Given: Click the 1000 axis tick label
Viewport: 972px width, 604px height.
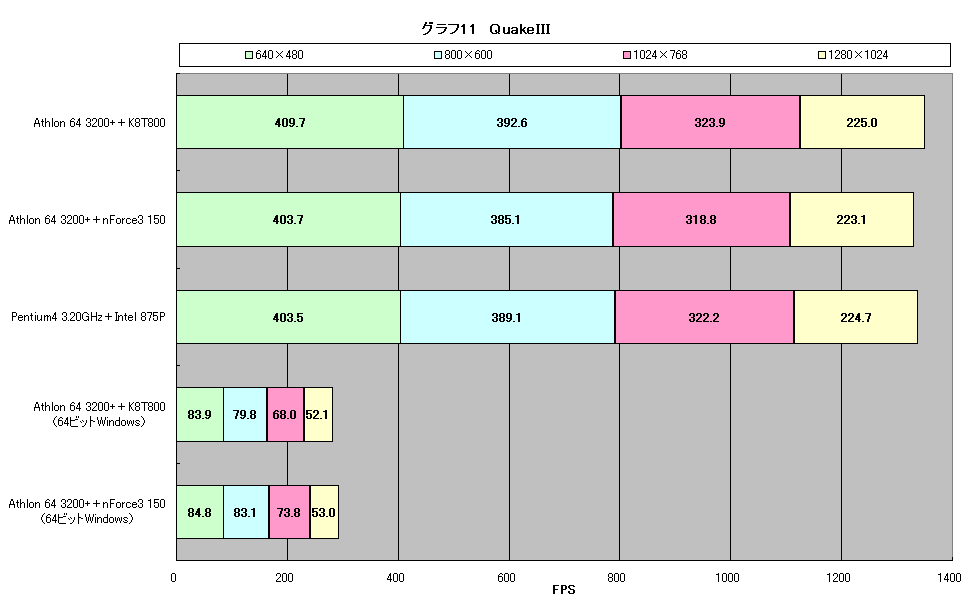Looking at the screenshot, I should click(727, 578).
